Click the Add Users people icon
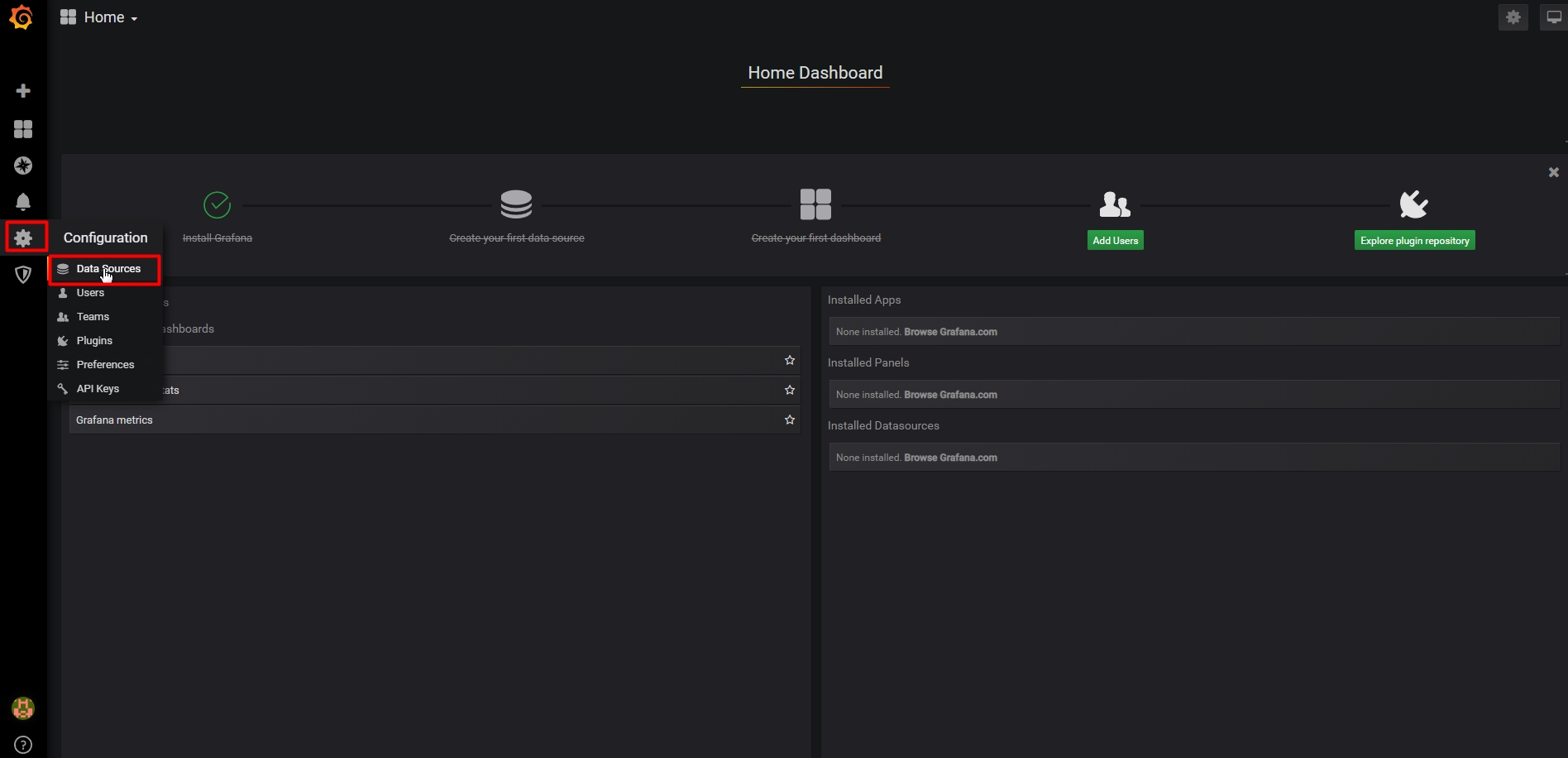The width and height of the screenshot is (1568, 758). [1115, 204]
